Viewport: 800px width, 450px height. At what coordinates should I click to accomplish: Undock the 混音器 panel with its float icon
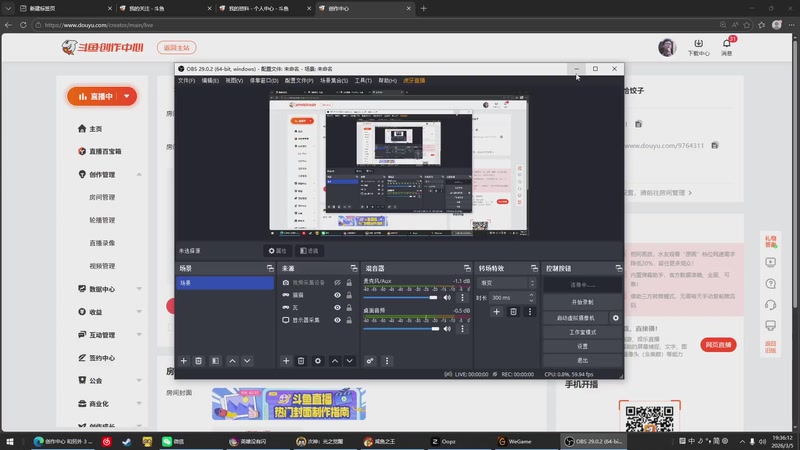467,268
